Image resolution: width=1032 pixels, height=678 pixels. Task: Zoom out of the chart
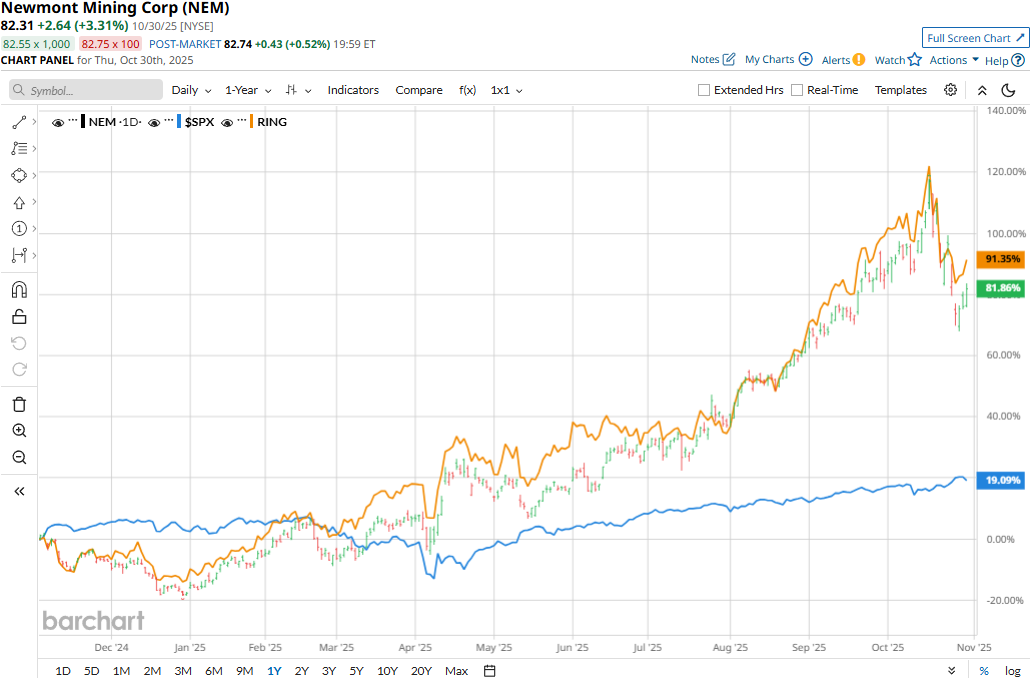(19, 457)
